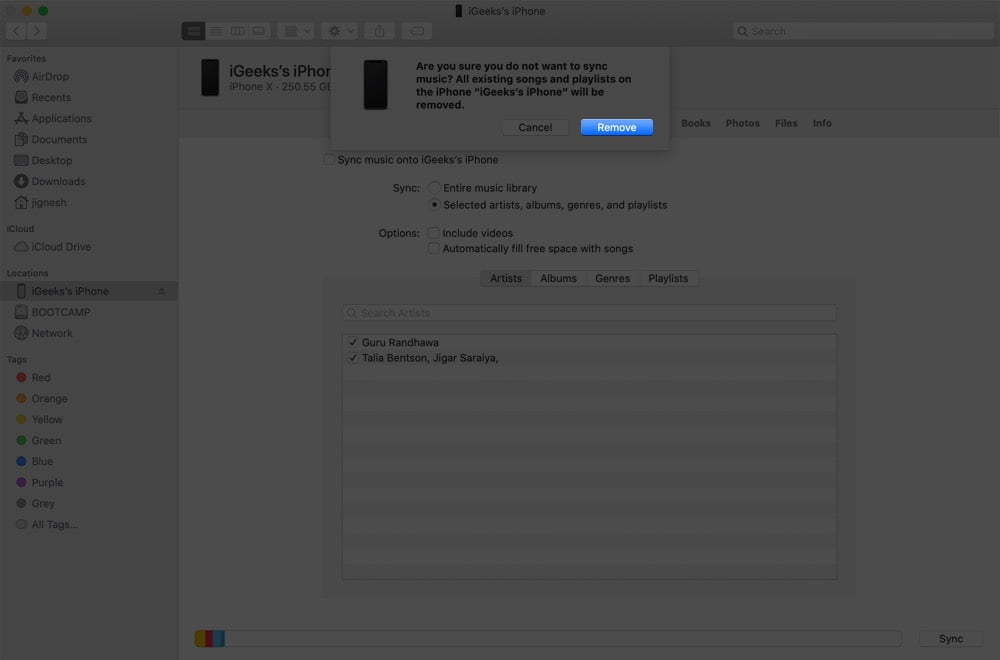Viewport: 1000px width, 660px height.
Task: Click Cancel in the dialog
Action: tap(535, 127)
